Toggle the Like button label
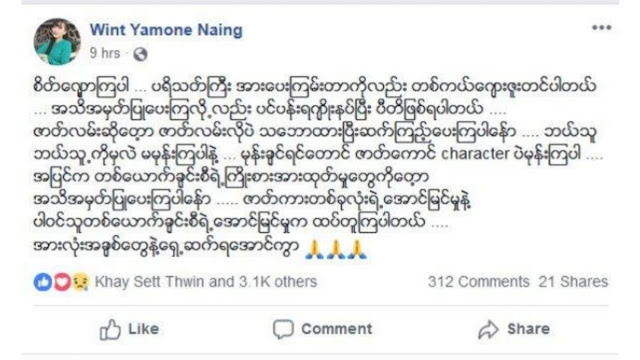The height and width of the screenshot is (360, 640). tap(143, 329)
